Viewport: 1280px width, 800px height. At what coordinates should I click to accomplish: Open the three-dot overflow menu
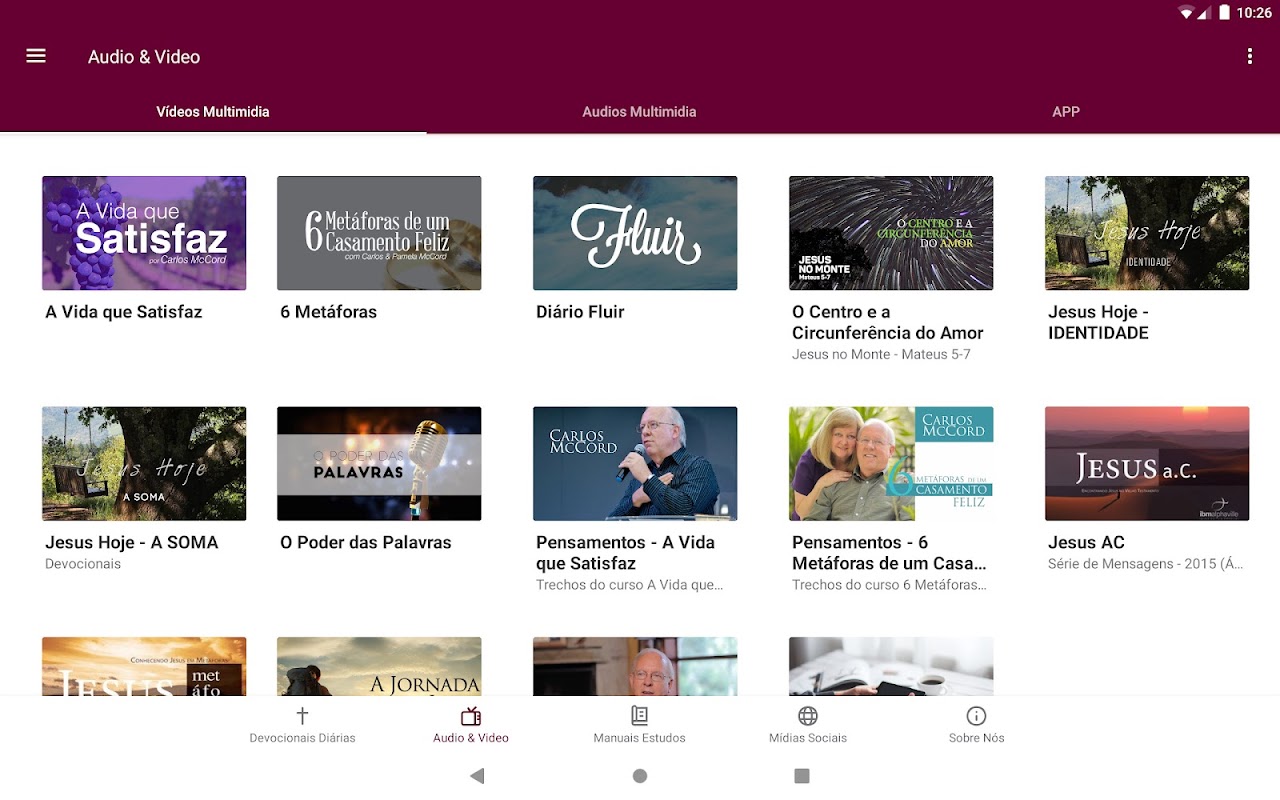(1249, 56)
